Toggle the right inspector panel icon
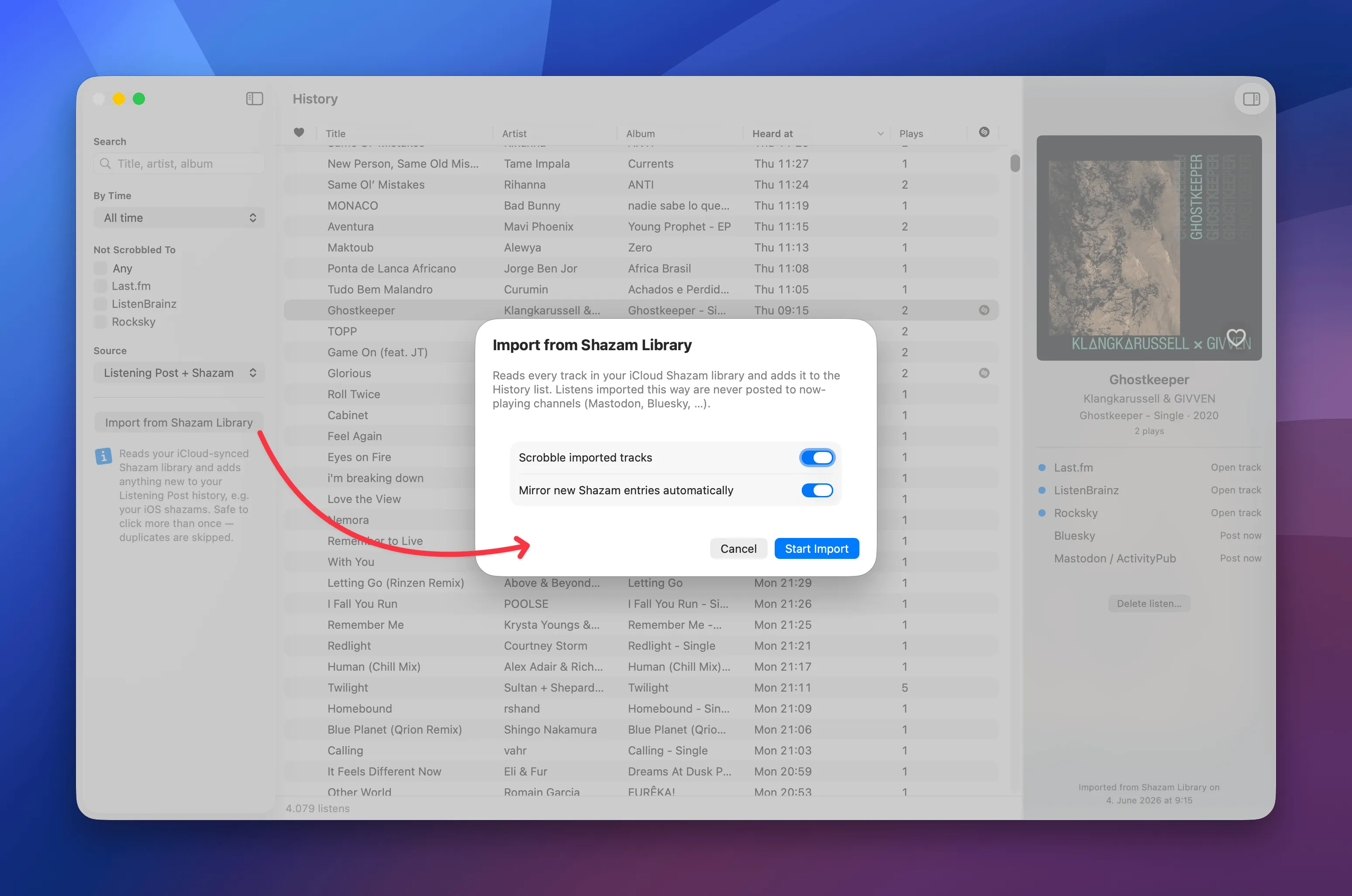This screenshot has height=896, width=1352. point(1252,99)
